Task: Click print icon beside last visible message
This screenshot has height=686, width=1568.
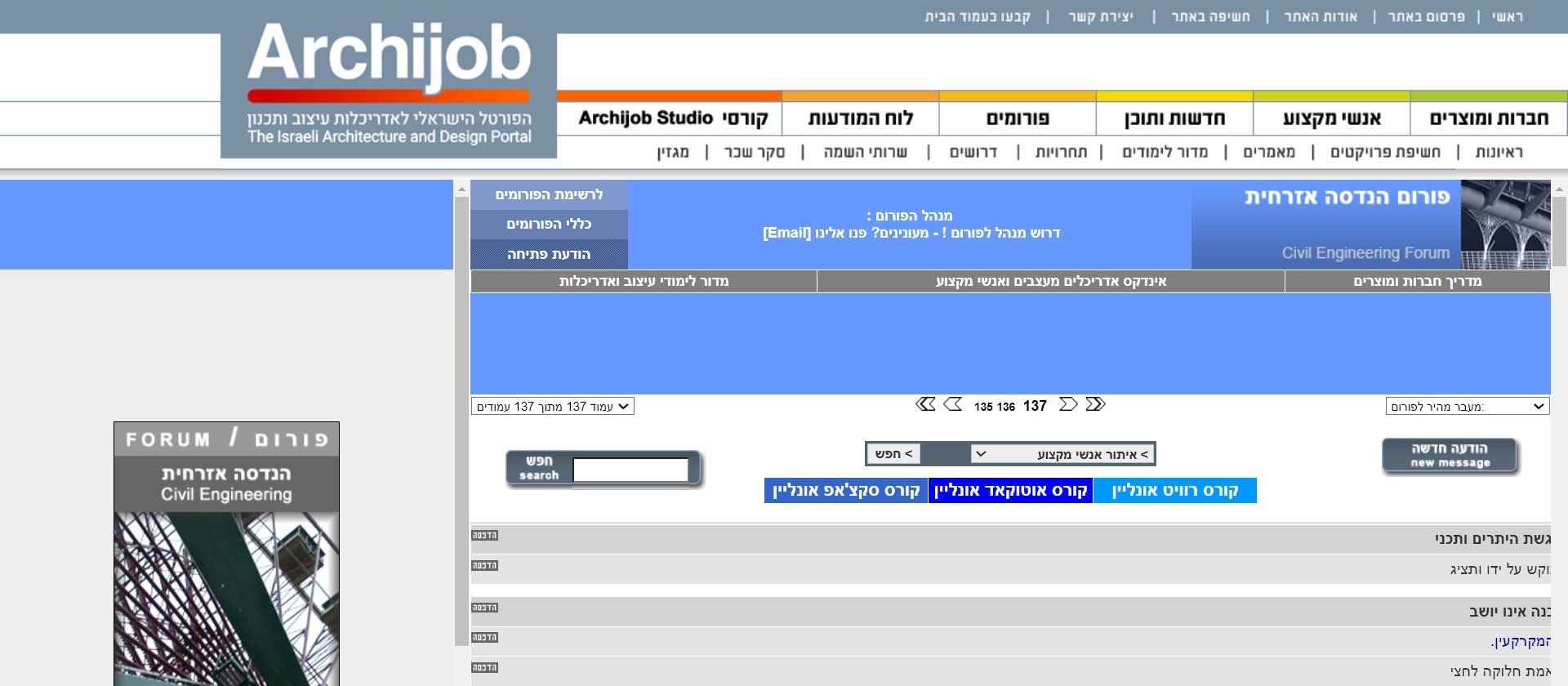Action: [485, 668]
